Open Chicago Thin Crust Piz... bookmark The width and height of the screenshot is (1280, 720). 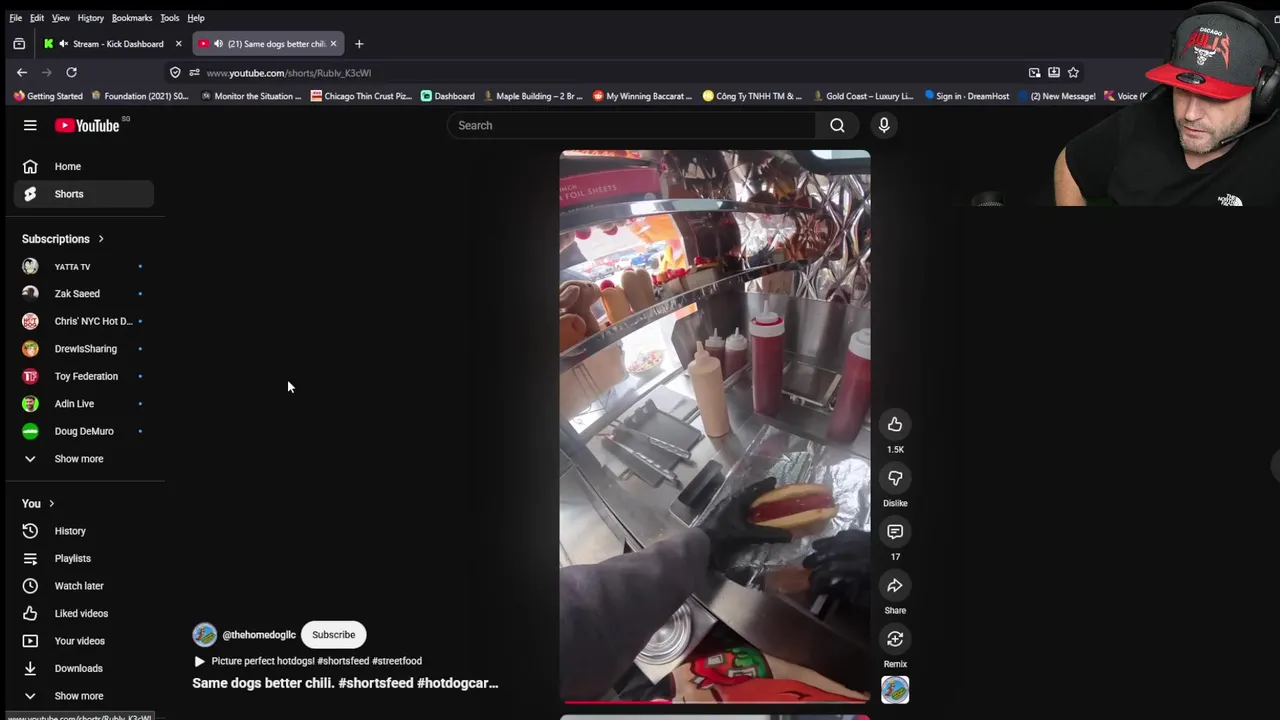(361, 96)
